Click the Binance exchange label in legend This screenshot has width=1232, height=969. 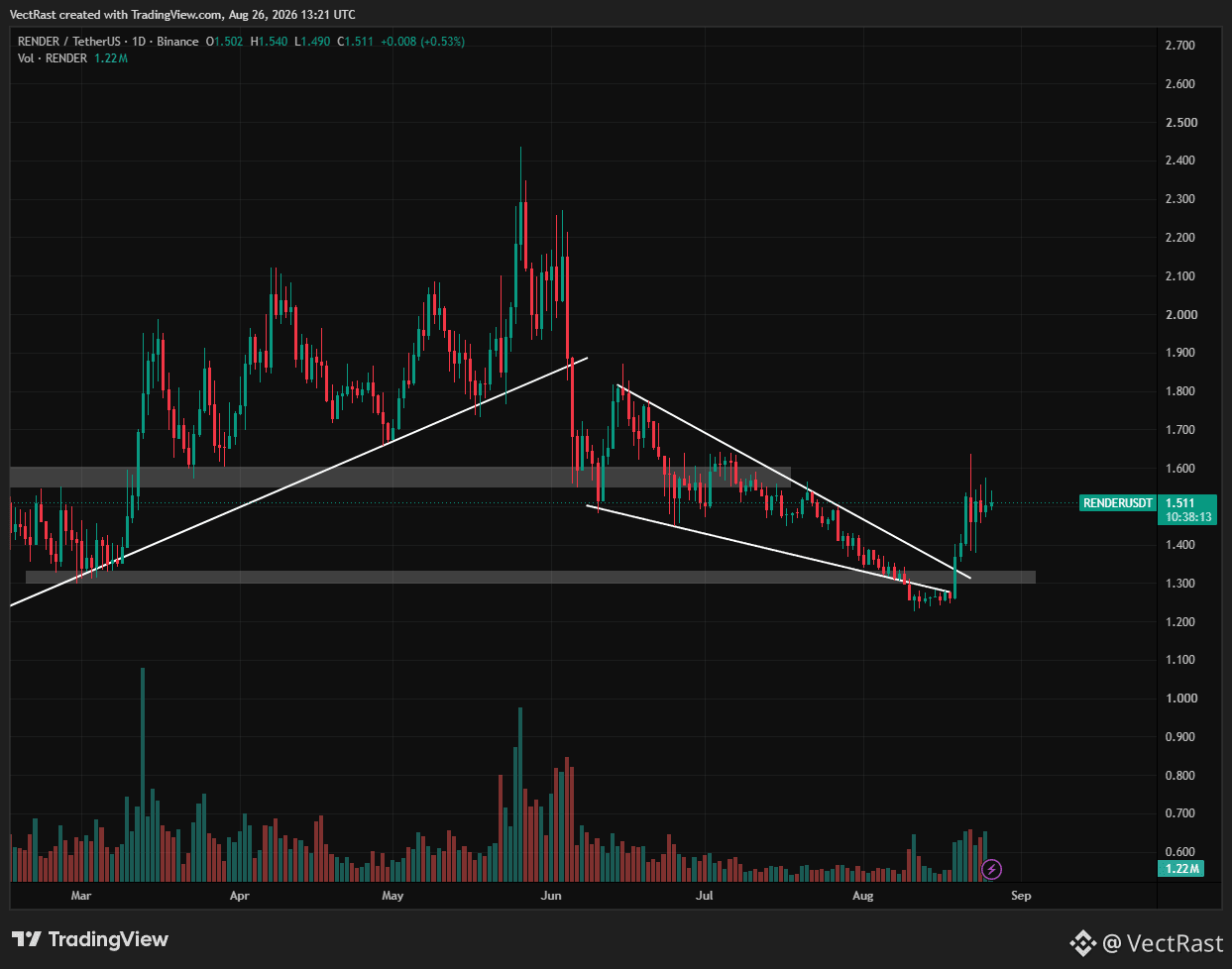click(x=177, y=42)
